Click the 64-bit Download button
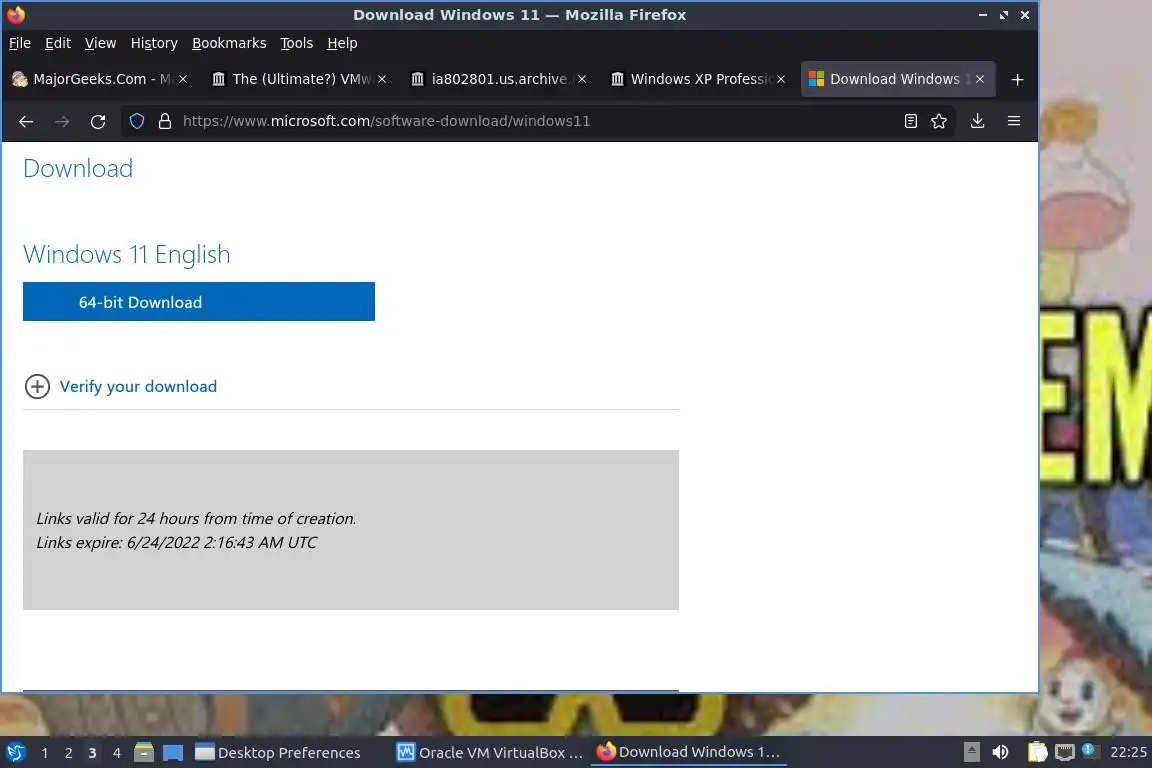 [x=198, y=301]
